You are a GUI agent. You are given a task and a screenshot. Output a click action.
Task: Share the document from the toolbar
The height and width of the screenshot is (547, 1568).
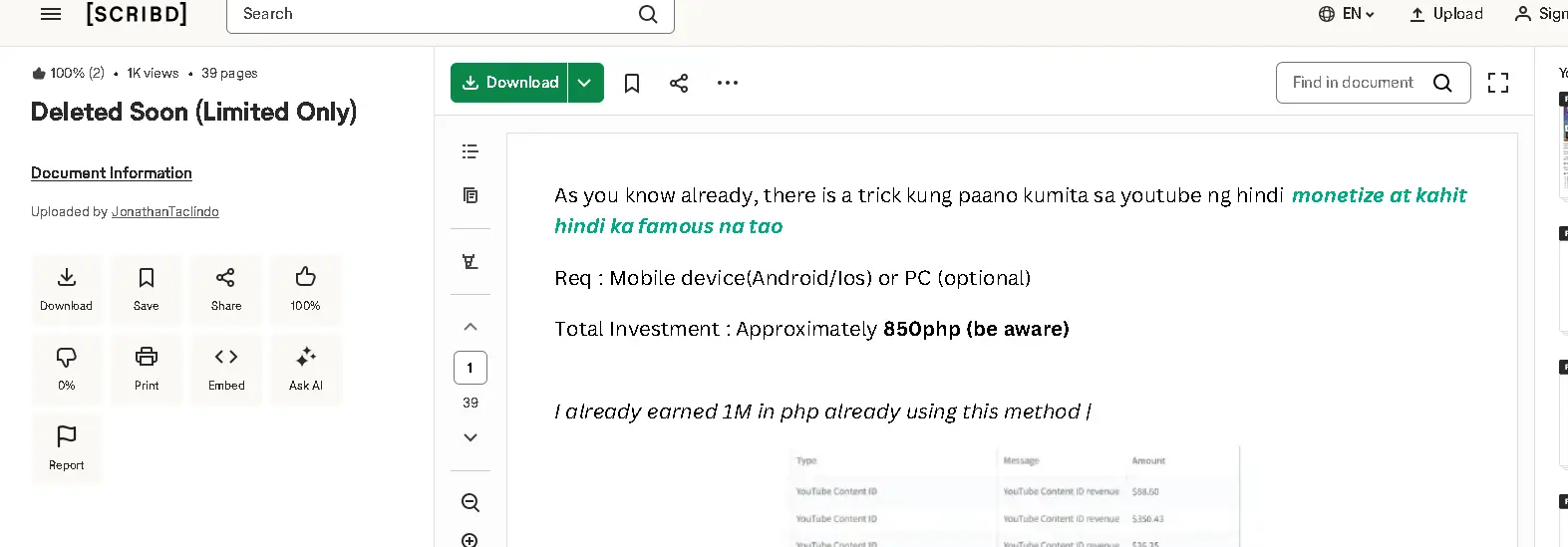(679, 83)
